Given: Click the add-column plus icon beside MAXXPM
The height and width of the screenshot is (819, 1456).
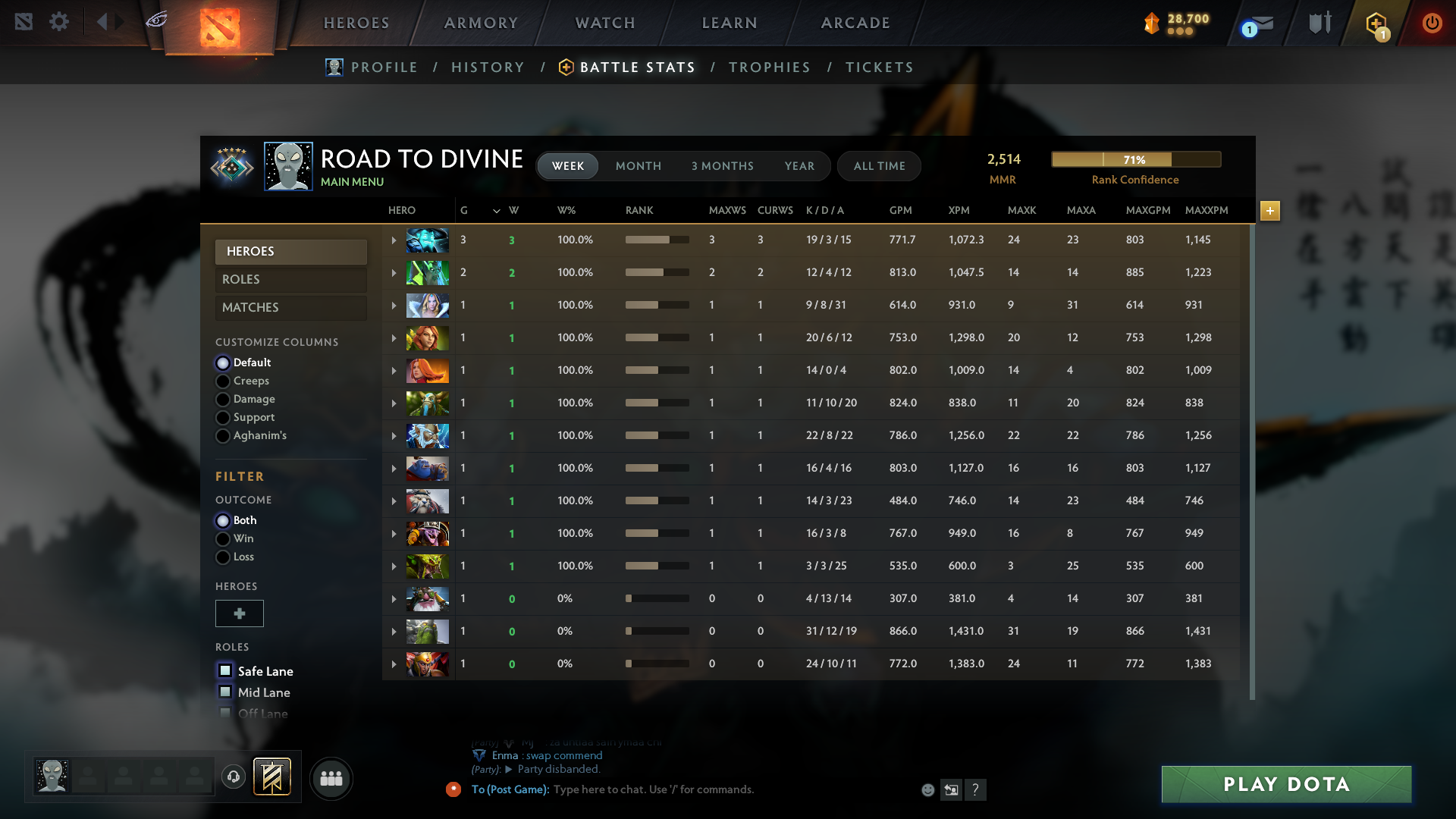Looking at the screenshot, I should (1269, 212).
